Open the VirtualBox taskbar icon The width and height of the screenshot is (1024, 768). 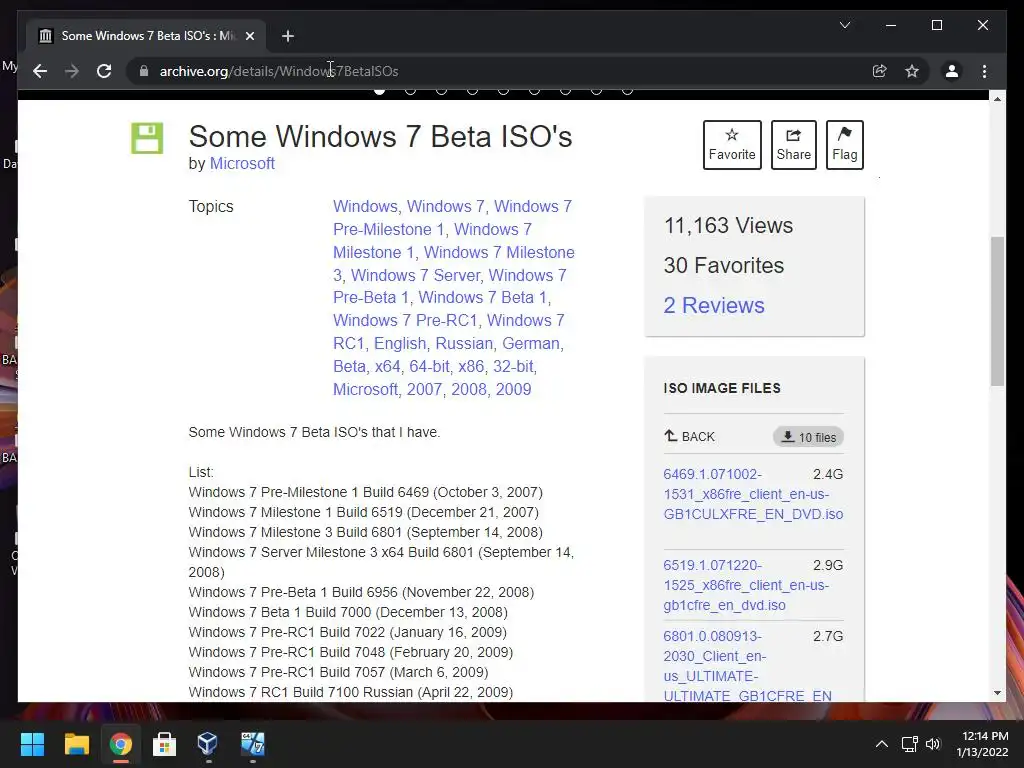[208, 744]
